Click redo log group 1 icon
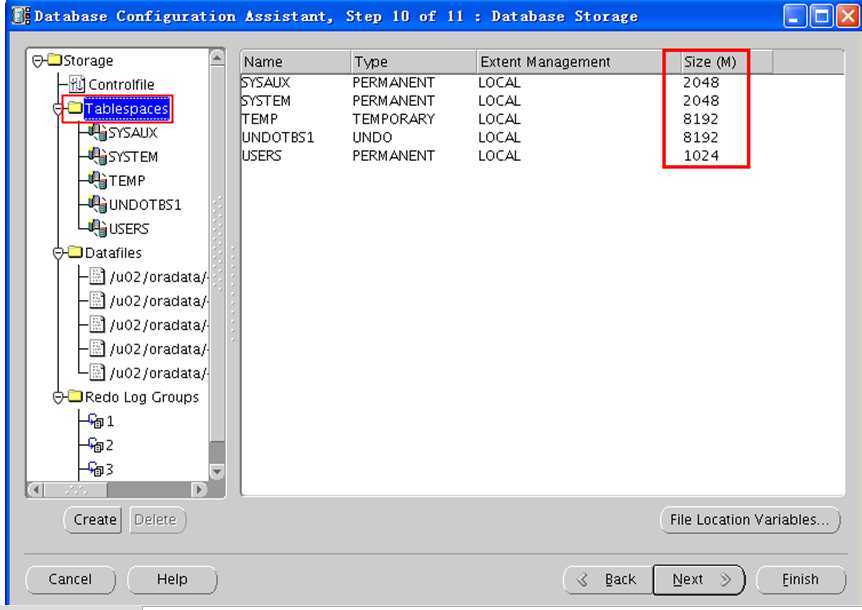The image size is (862, 610). pos(96,421)
